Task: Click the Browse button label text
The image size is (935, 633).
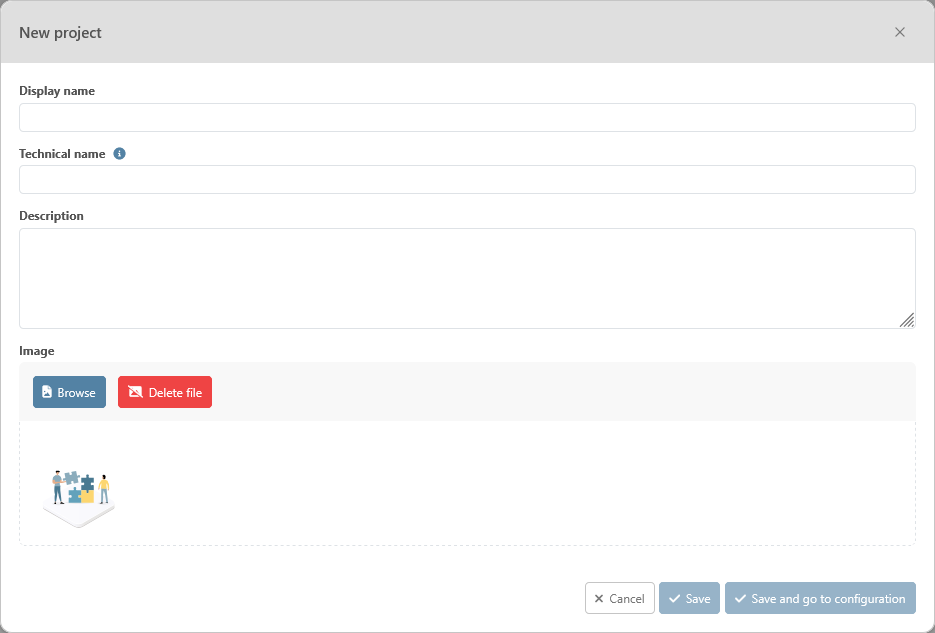Action: pyautogui.click(x=76, y=393)
